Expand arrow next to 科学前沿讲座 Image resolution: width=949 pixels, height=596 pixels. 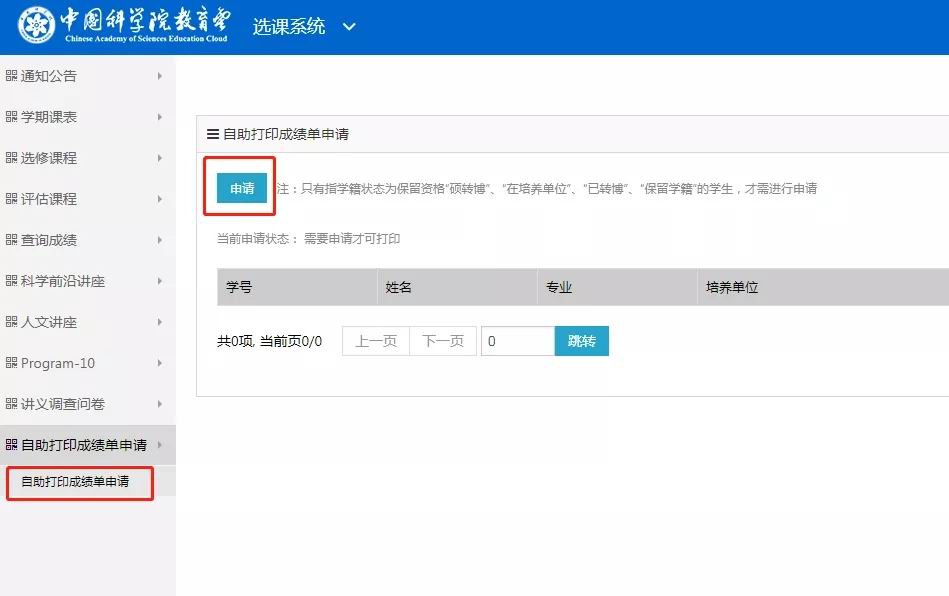pos(160,281)
